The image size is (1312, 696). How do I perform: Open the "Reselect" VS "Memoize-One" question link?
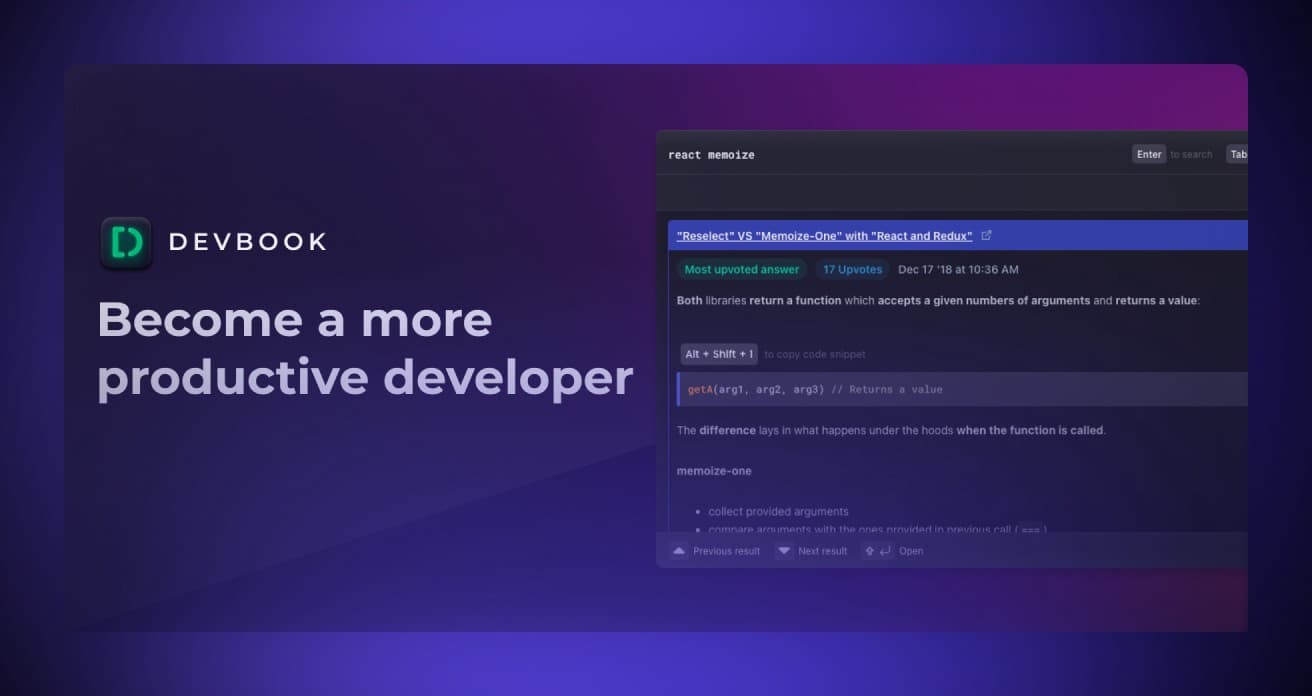pos(824,236)
